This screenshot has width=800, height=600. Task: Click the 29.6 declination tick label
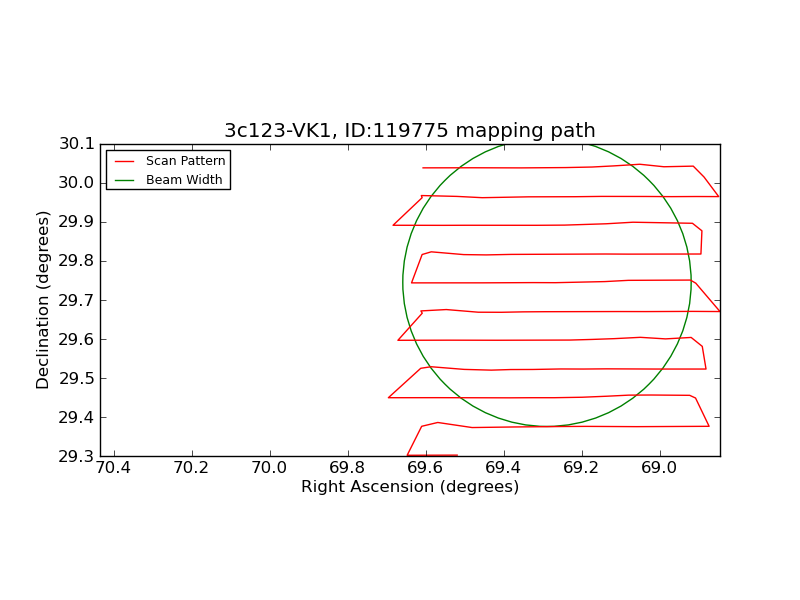pyautogui.click(x=77, y=339)
